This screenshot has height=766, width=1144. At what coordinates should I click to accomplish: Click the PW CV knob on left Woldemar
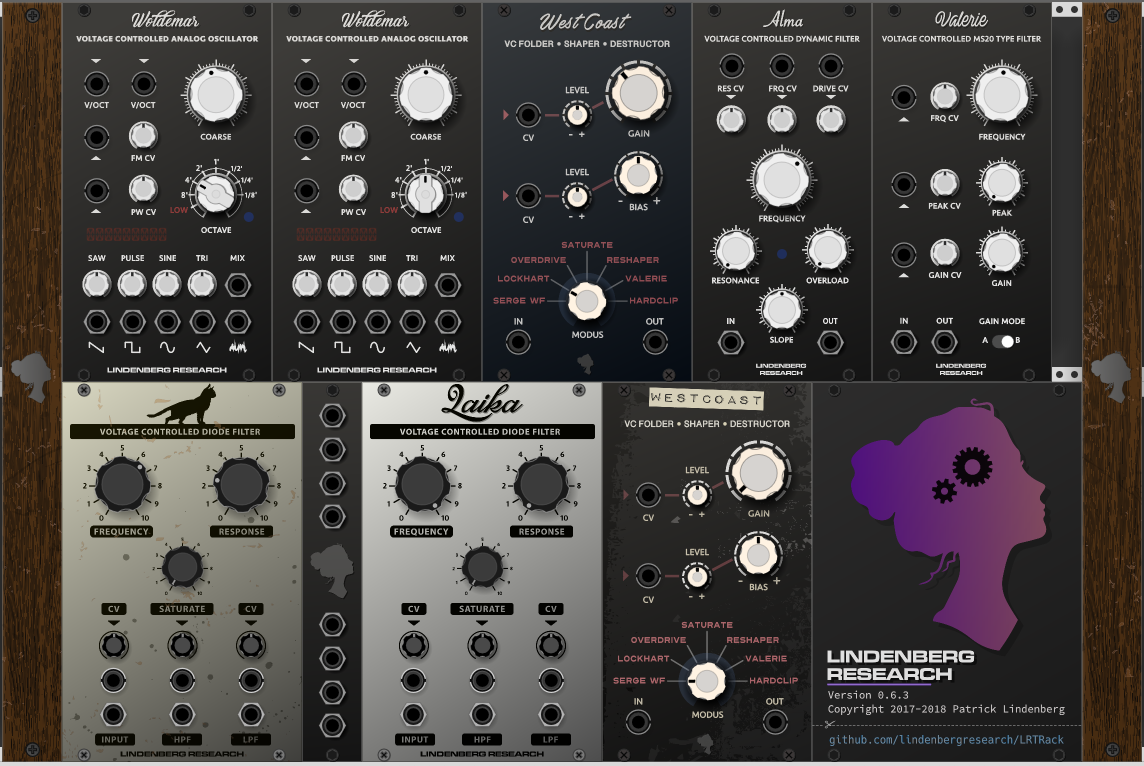point(143,190)
